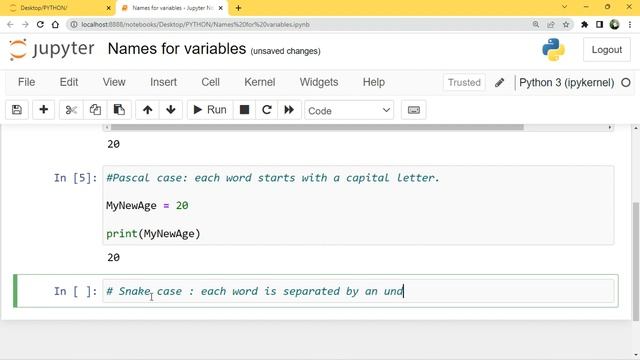Click the unsaved changes status text
640x360 pixels.
coord(285,51)
